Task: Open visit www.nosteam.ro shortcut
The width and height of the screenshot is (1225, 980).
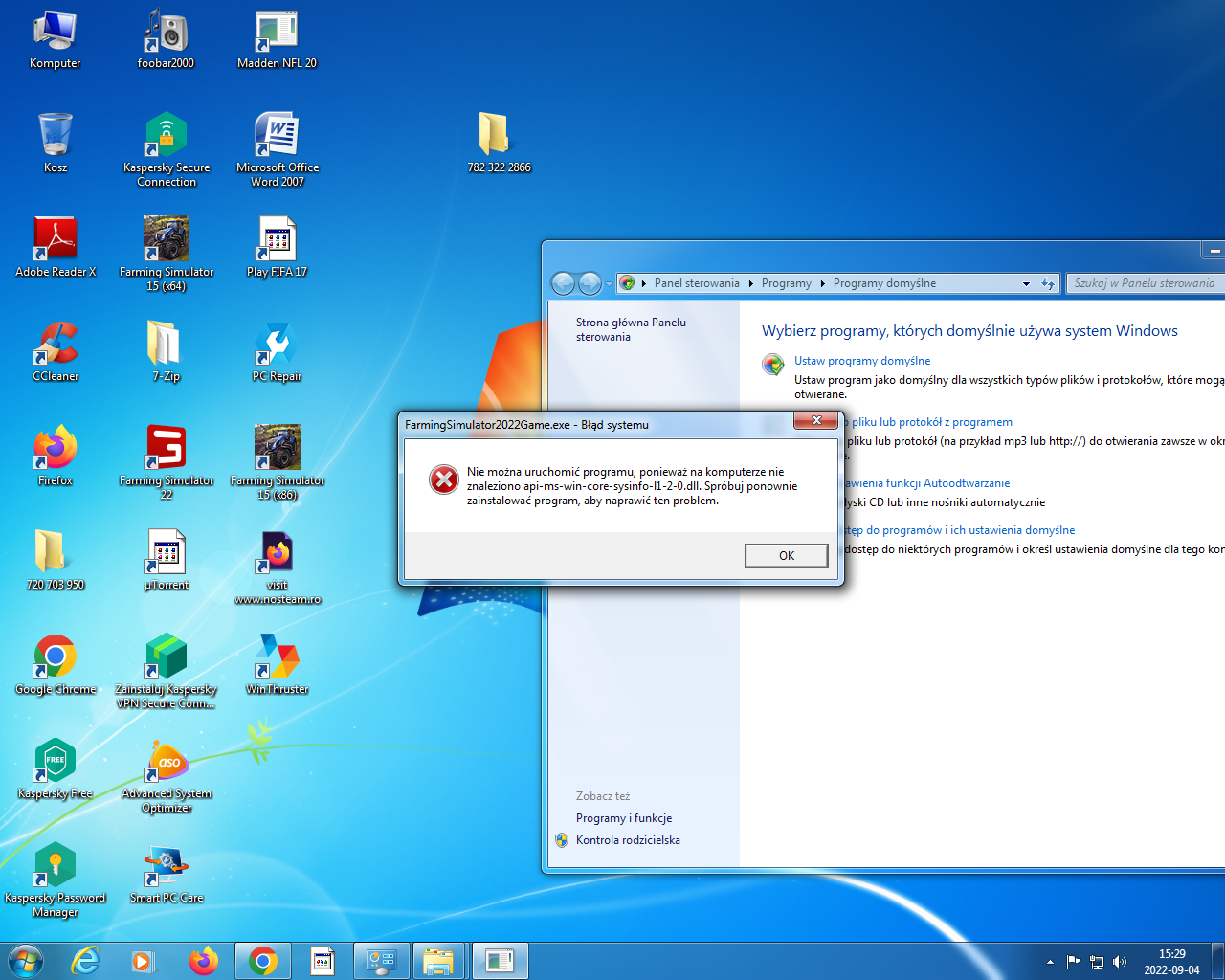Action: click(277, 568)
